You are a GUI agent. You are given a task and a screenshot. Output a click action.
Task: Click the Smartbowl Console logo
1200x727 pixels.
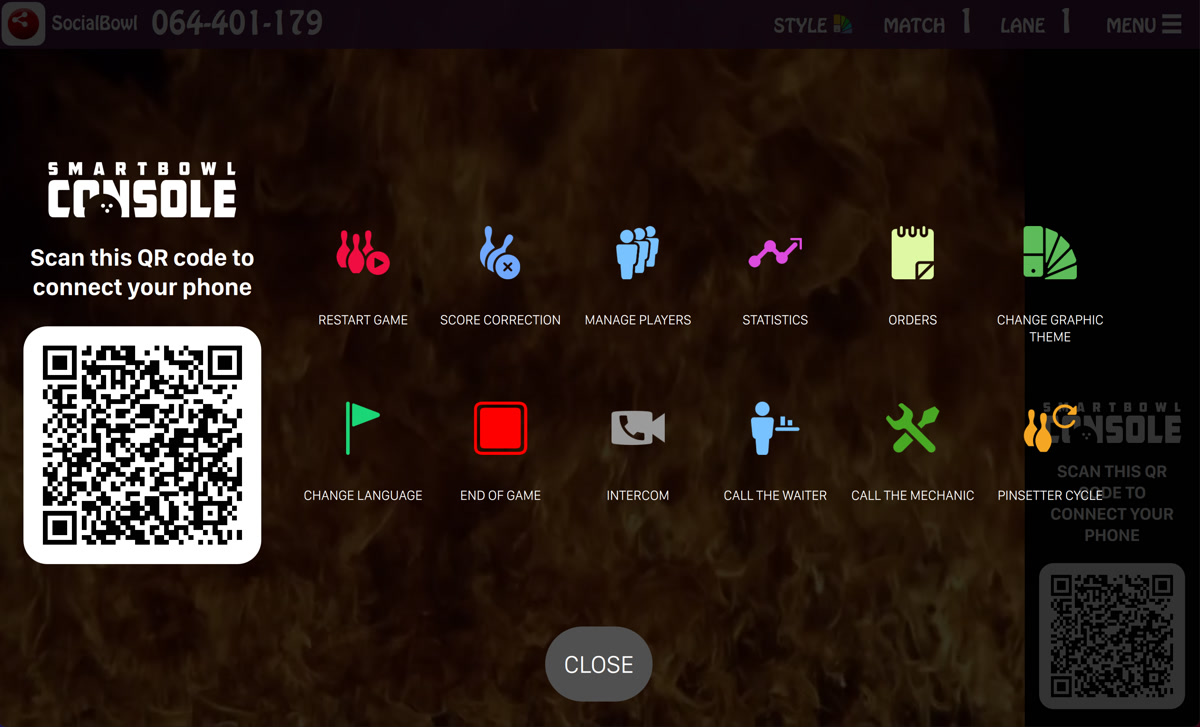[142, 190]
